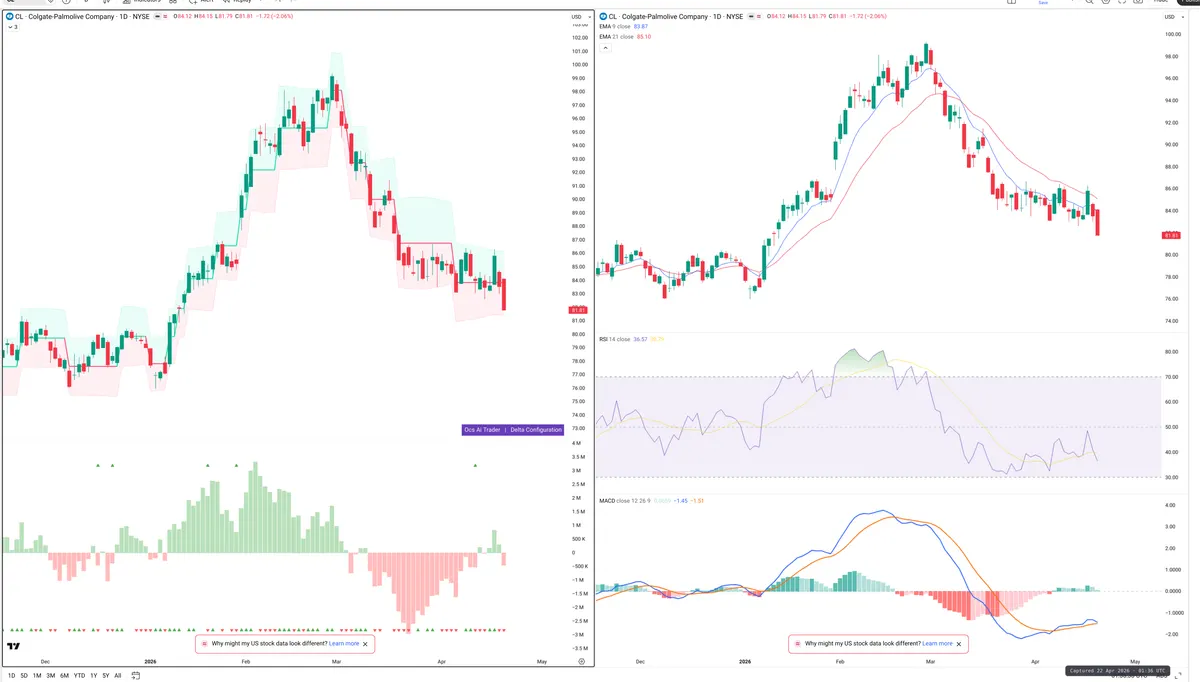Click 3.5 M value on left volume scale

578,457
